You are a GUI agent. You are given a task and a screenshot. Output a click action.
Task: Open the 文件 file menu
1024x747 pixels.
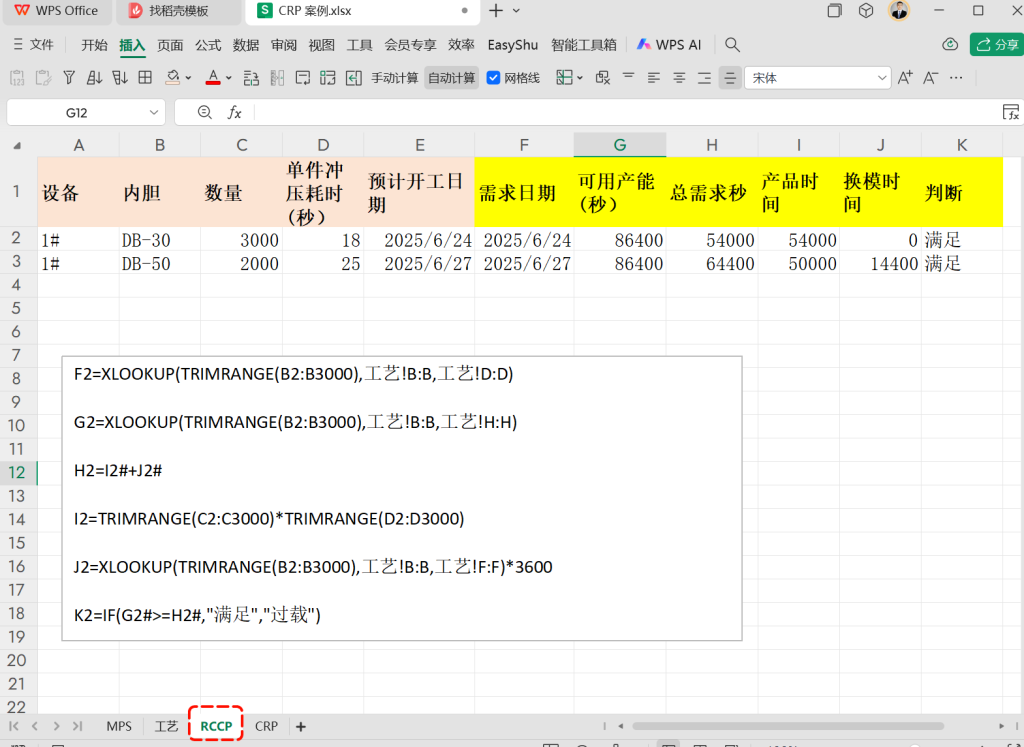click(x=34, y=44)
